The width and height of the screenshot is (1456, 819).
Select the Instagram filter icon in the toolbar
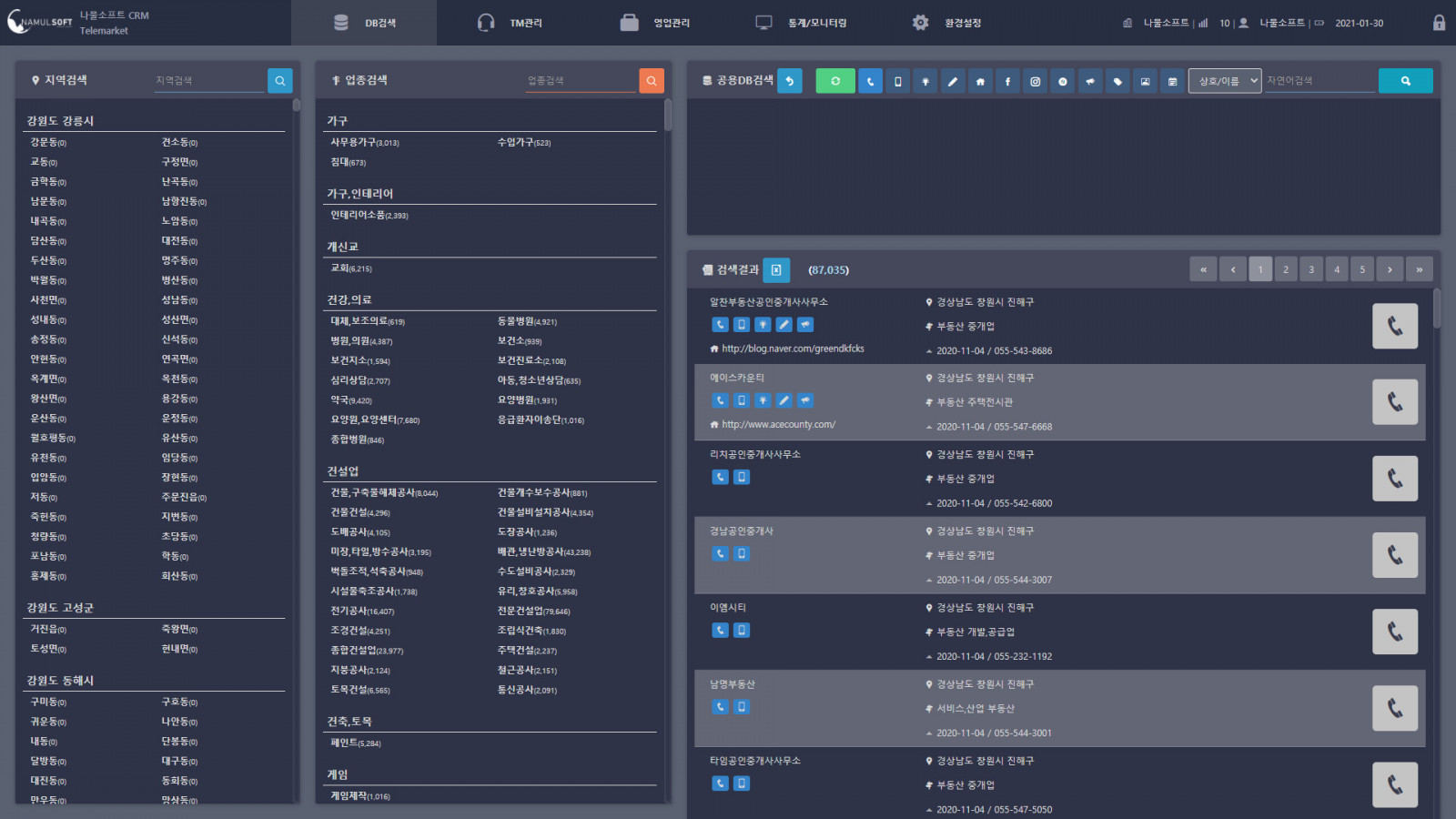(x=1035, y=81)
